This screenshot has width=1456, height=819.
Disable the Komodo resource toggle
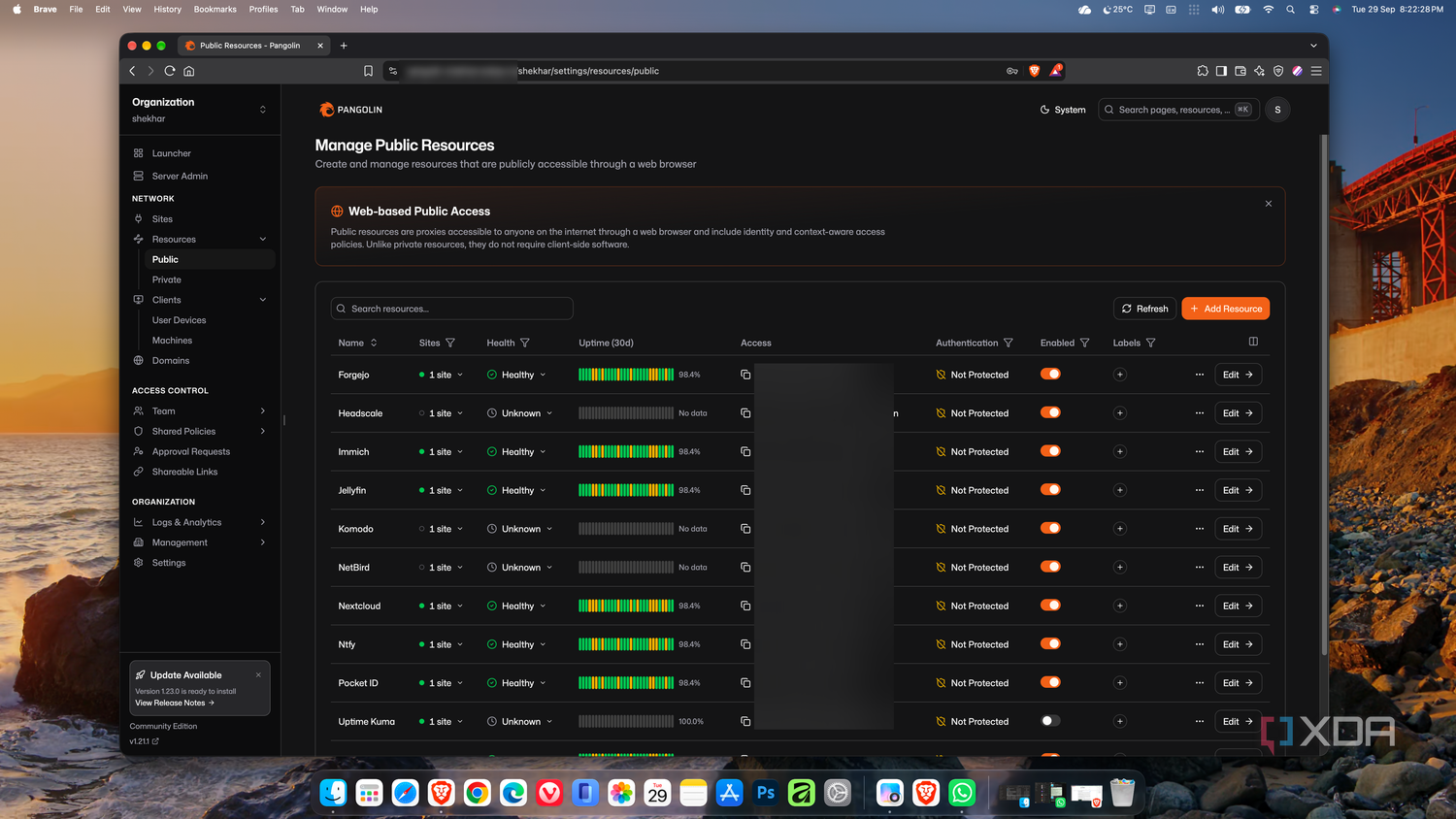[1050, 528]
